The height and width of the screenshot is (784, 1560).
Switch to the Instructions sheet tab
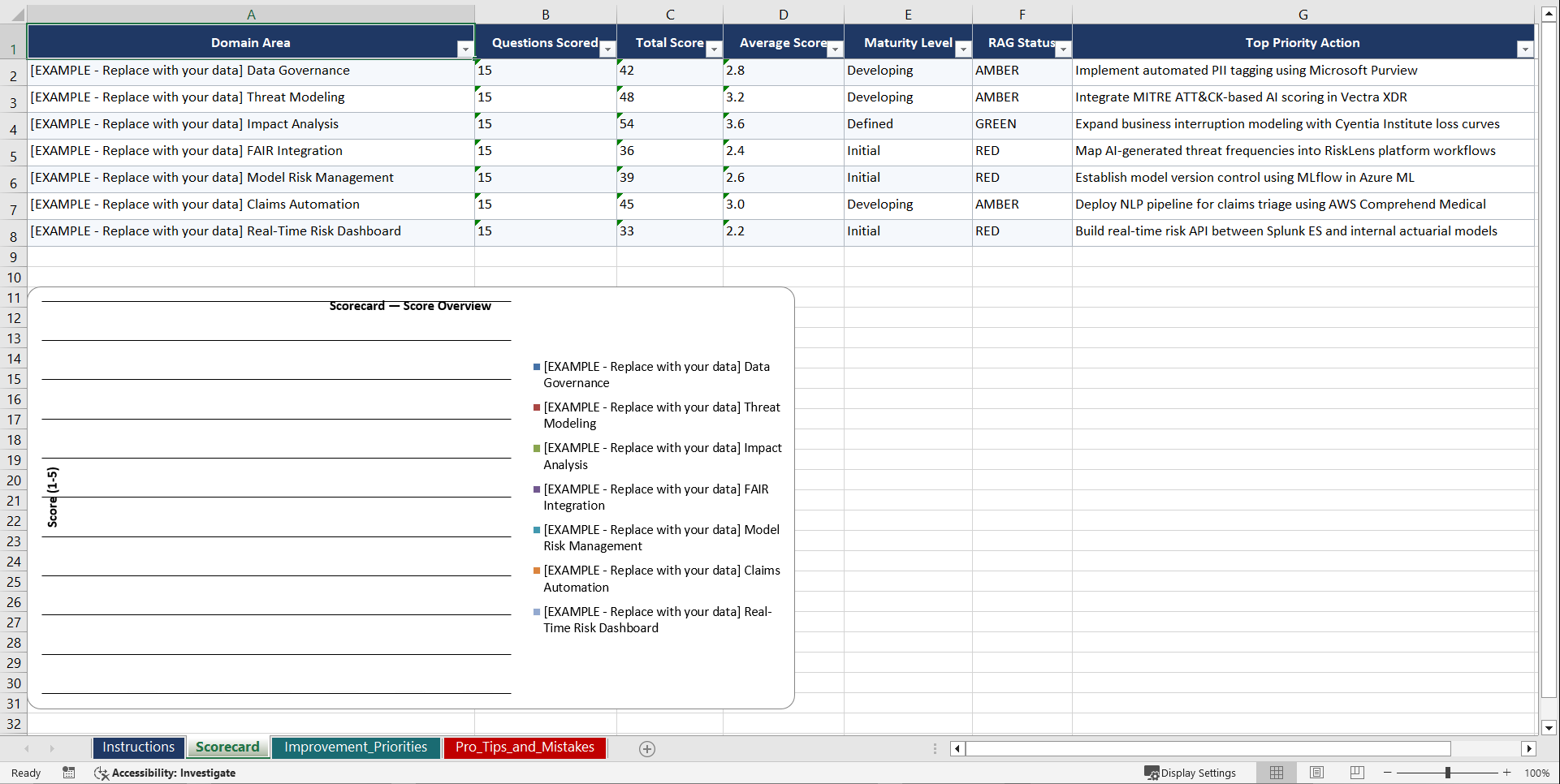coord(138,747)
